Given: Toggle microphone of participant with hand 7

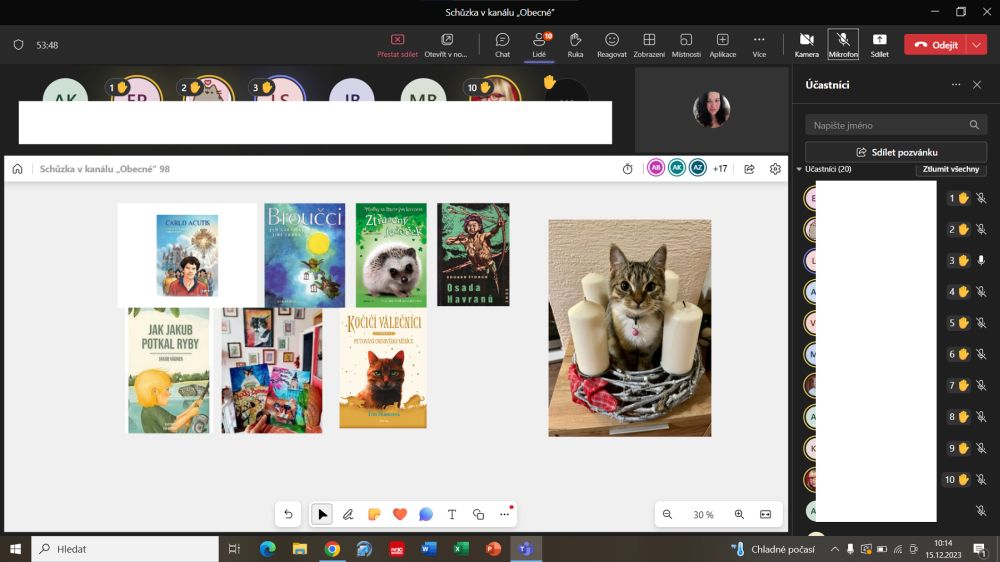Looking at the screenshot, I should [x=981, y=386].
